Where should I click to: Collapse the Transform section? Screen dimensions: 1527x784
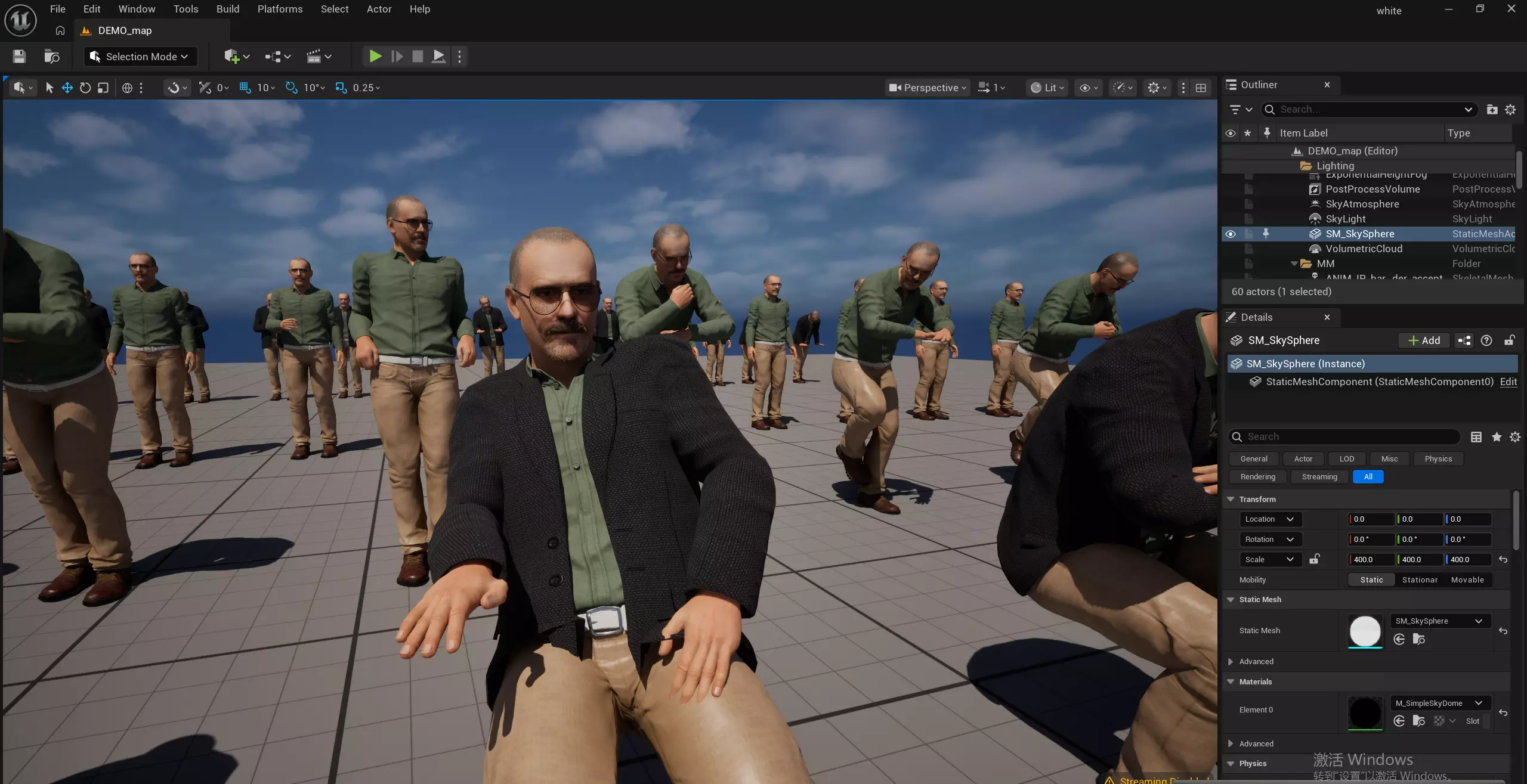[x=1231, y=499]
